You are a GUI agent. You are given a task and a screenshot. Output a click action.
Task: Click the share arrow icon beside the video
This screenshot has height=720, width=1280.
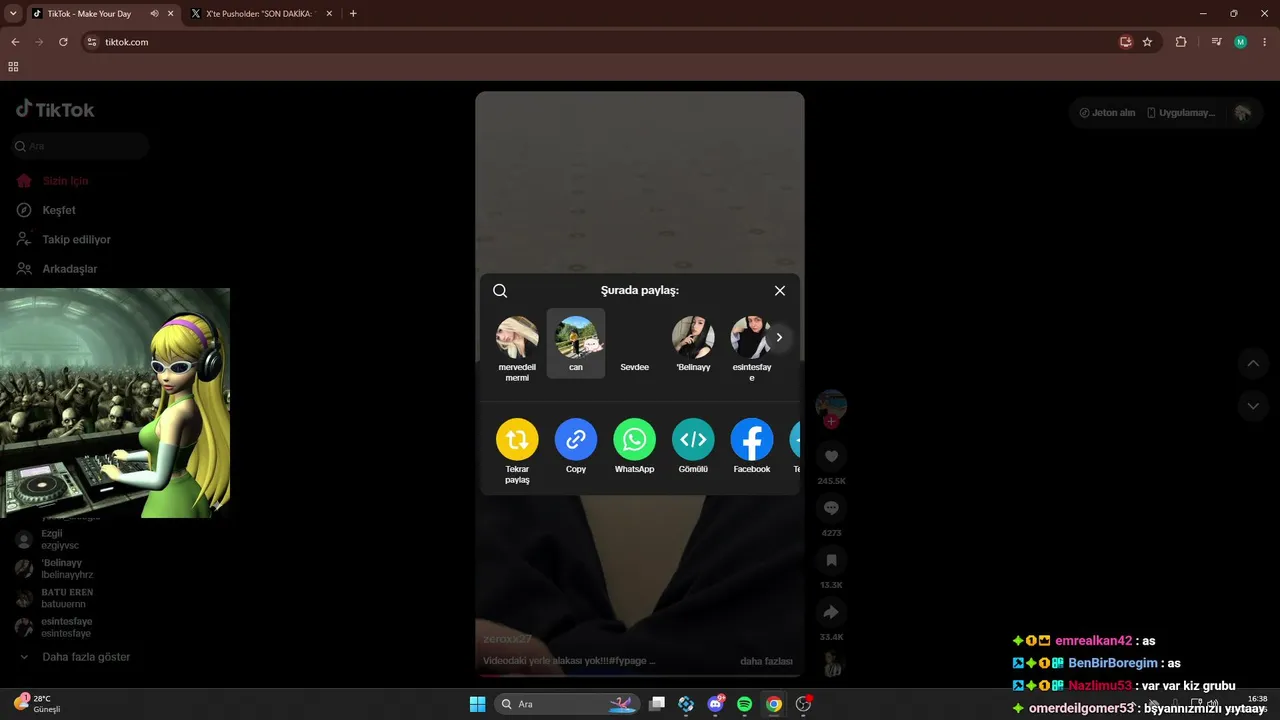(831, 613)
